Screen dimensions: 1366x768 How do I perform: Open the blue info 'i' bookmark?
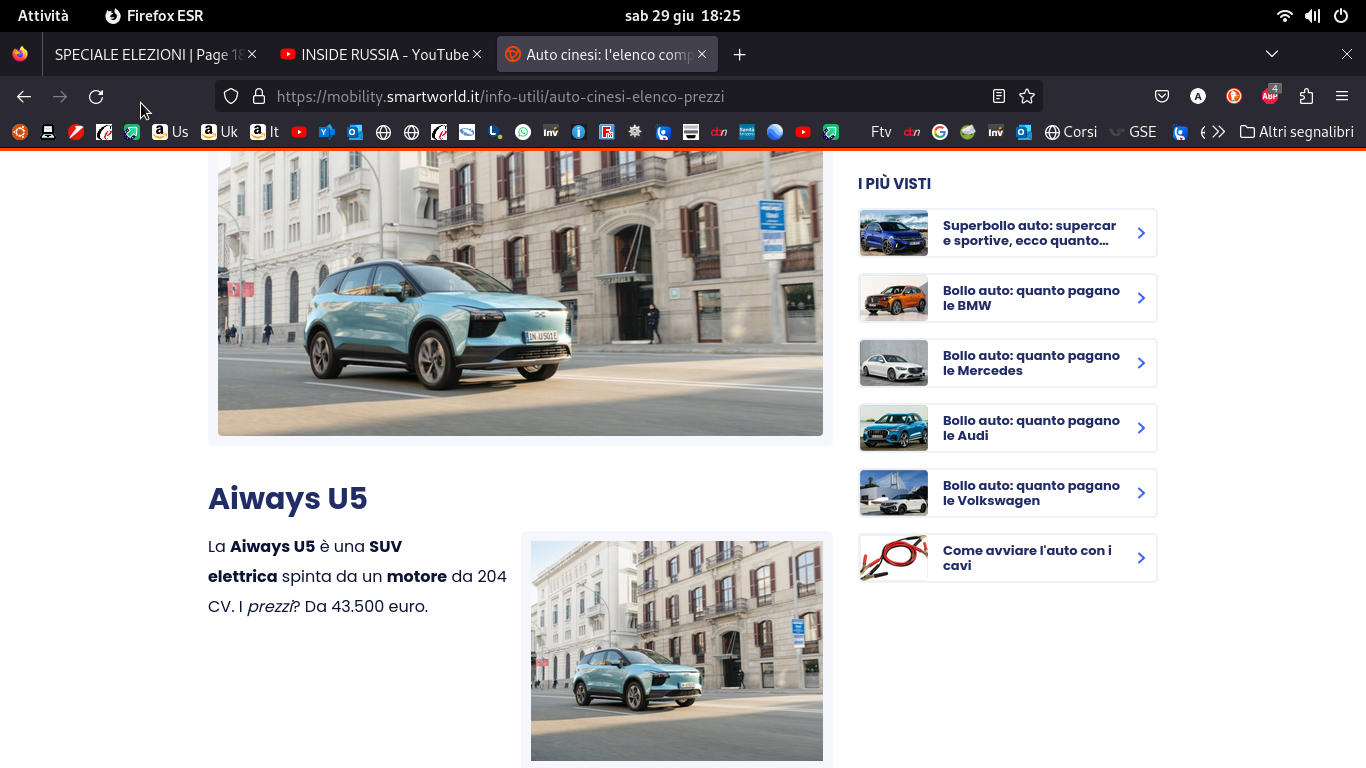pos(578,132)
